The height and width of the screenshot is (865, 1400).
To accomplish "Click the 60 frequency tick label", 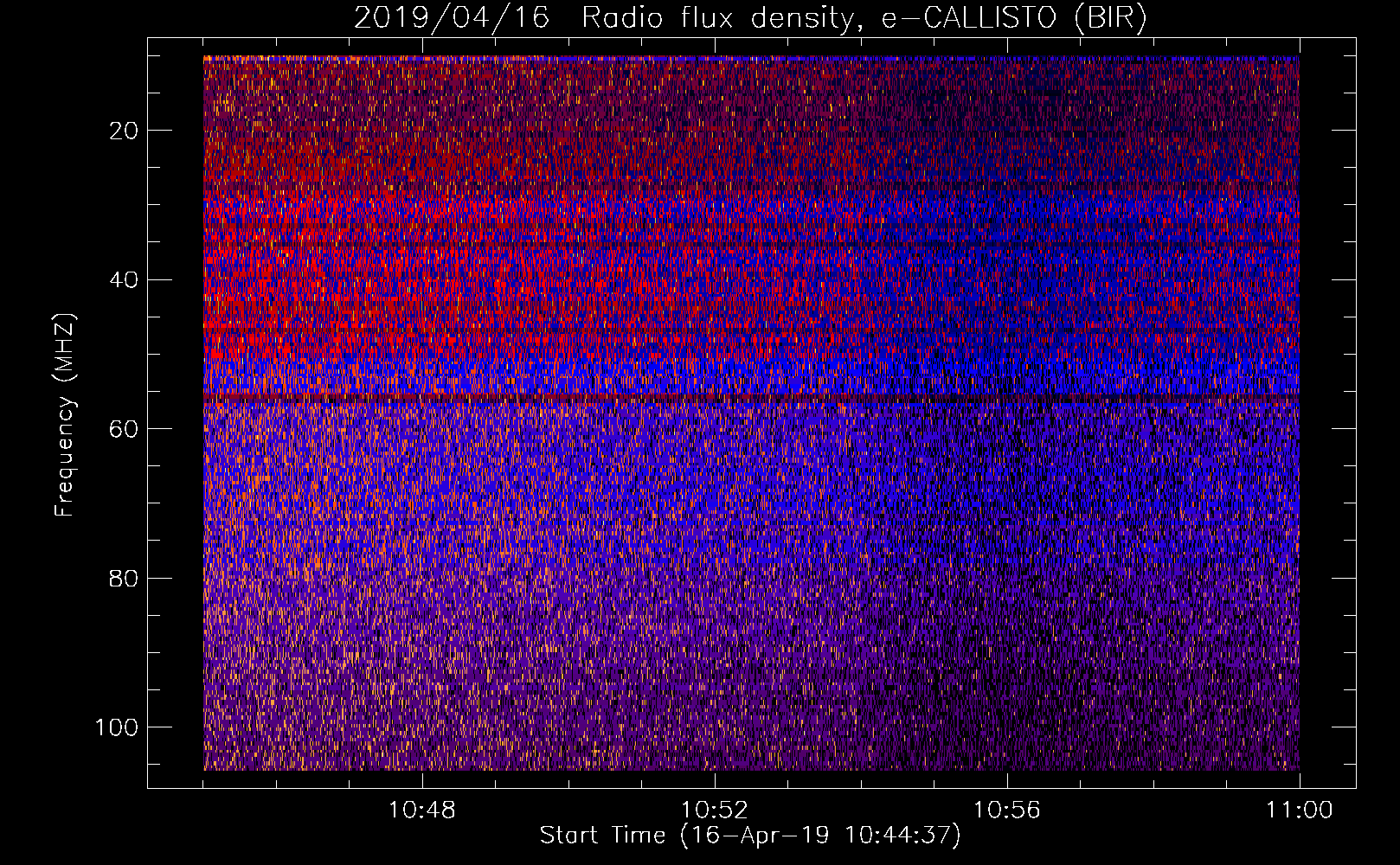I will pos(125,429).
